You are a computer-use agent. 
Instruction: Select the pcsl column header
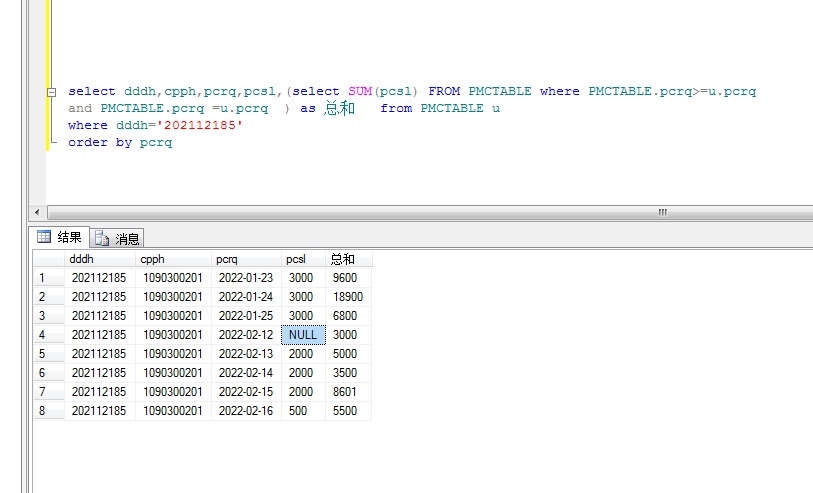(303, 259)
